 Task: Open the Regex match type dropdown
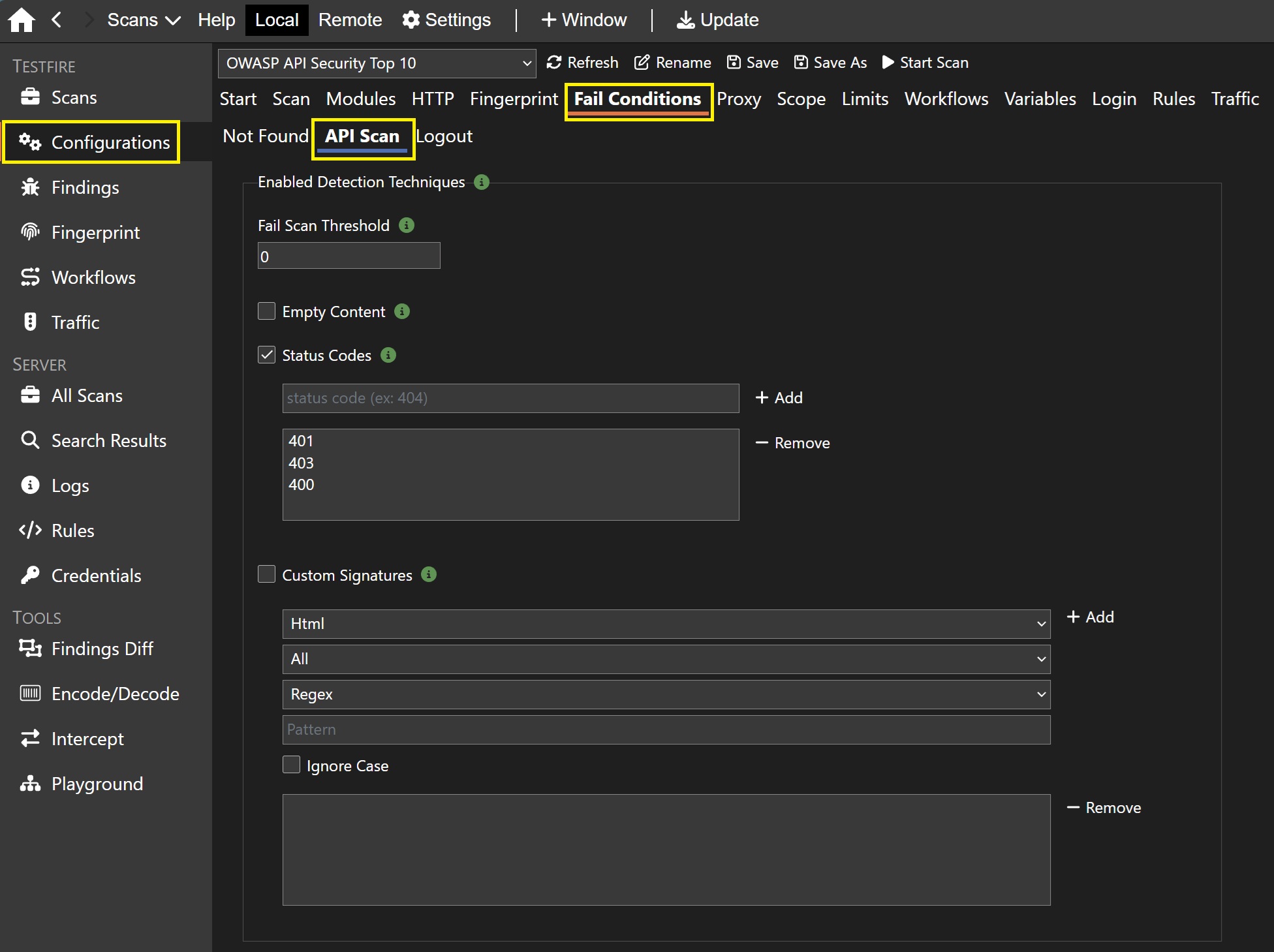[666, 694]
